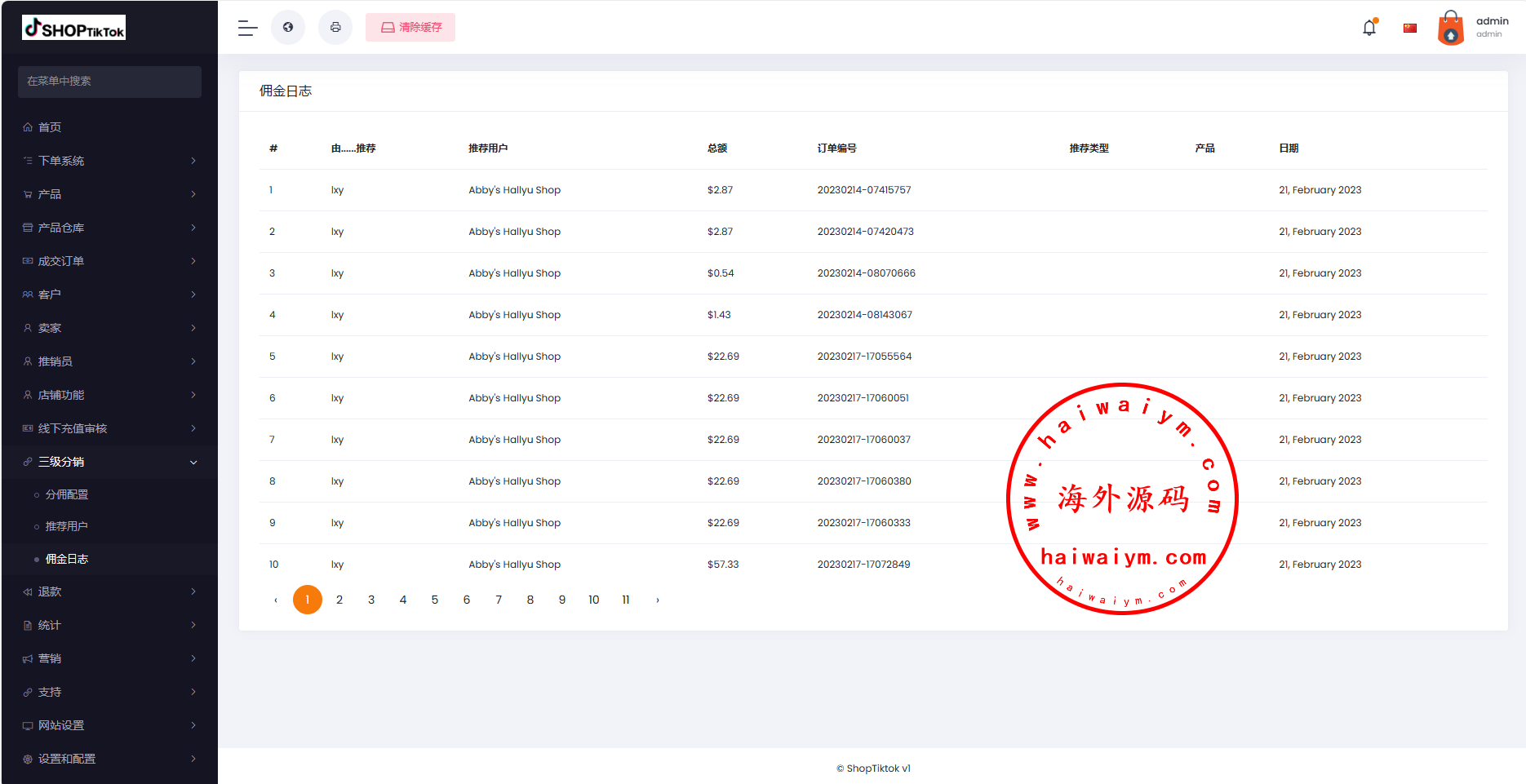Focus the 在菜单中搜索 search field
The width and height of the screenshot is (1526, 784).
(109, 82)
